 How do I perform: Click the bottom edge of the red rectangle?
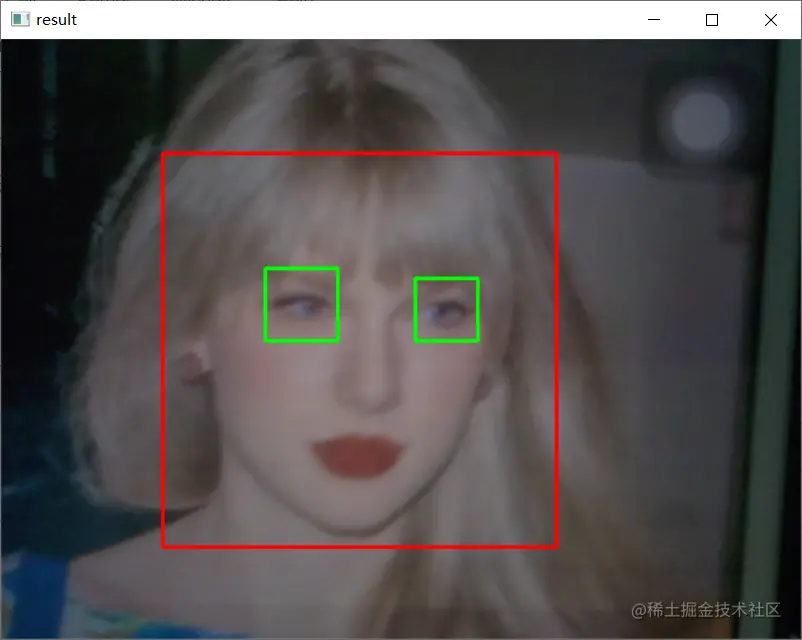coord(360,545)
